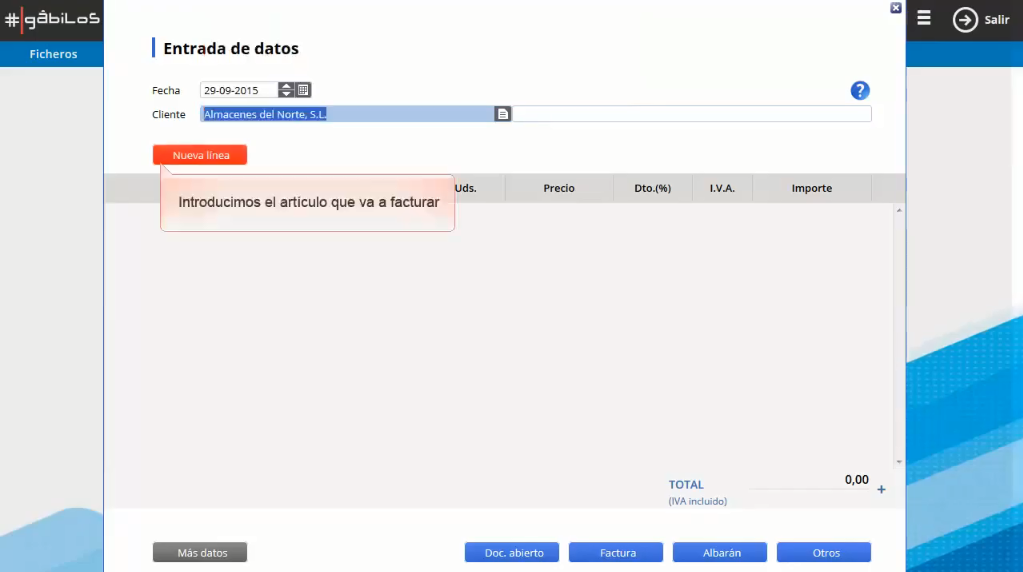Image resolution: width=1023 pixels, height=572 pixels.
Task: Click scroll up arrow of lines list
Action: (899, 210)
